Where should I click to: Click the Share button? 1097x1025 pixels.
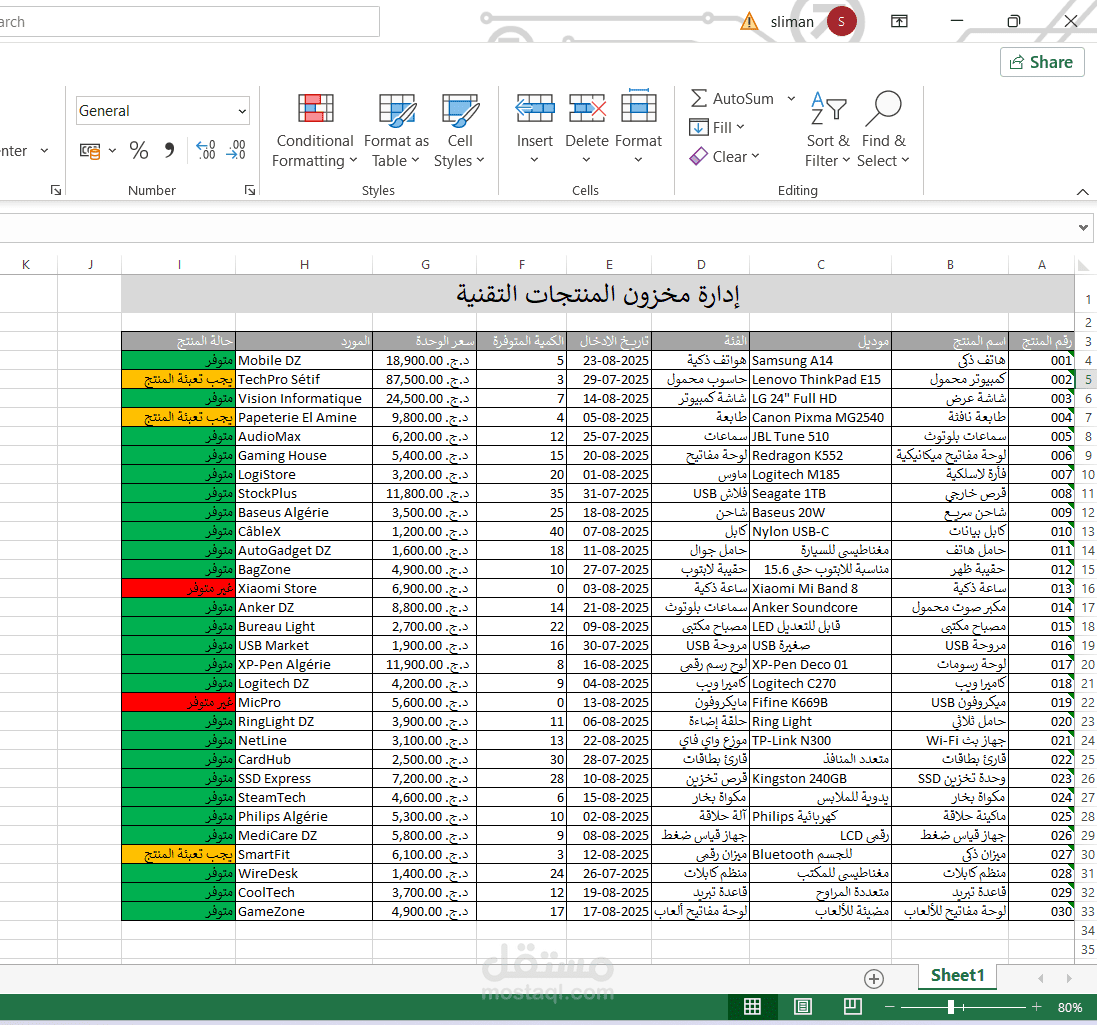tap(1042, 62)
